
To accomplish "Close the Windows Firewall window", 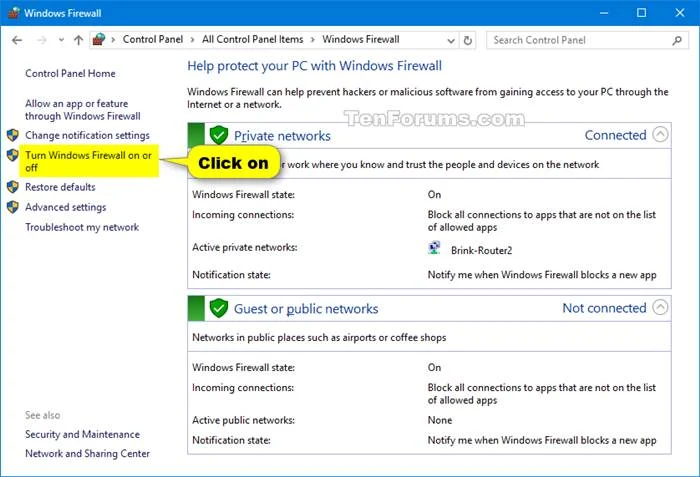I will coord(680,13).
